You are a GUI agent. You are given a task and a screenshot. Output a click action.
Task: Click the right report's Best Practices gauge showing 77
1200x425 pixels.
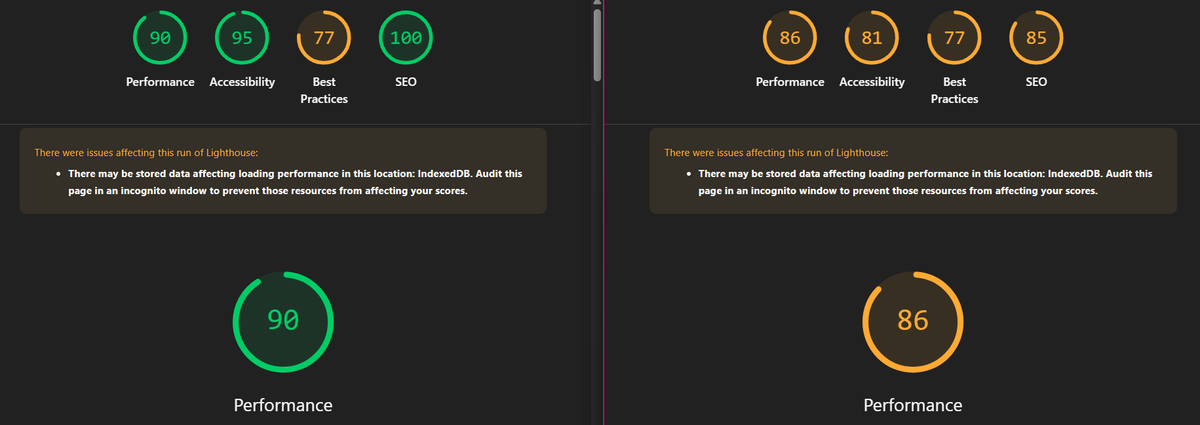(x=954, y=38)
